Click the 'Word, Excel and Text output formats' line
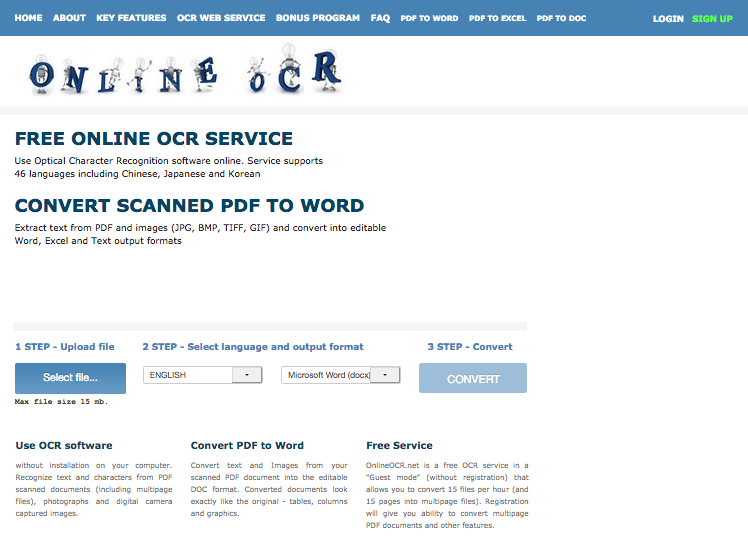 pyautogui.click(x=98, y=241)
